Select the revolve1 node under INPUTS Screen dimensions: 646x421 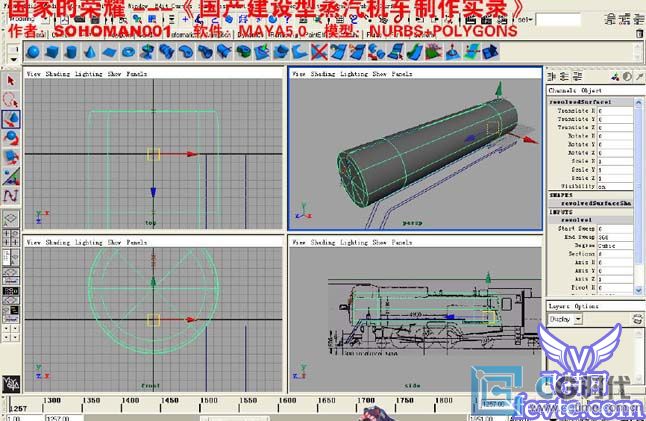tap(576, 220)
